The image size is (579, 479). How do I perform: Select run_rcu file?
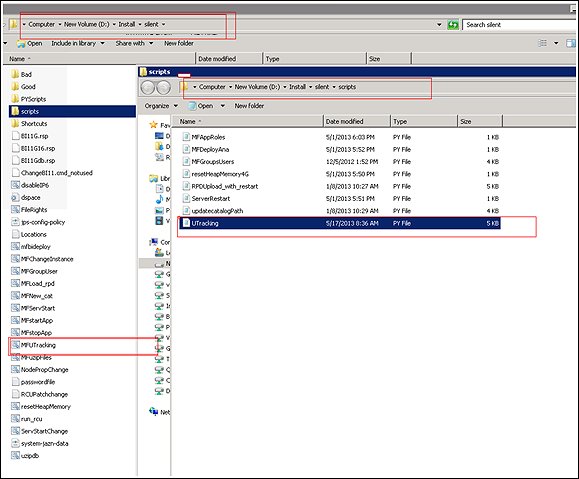point(27,419)
